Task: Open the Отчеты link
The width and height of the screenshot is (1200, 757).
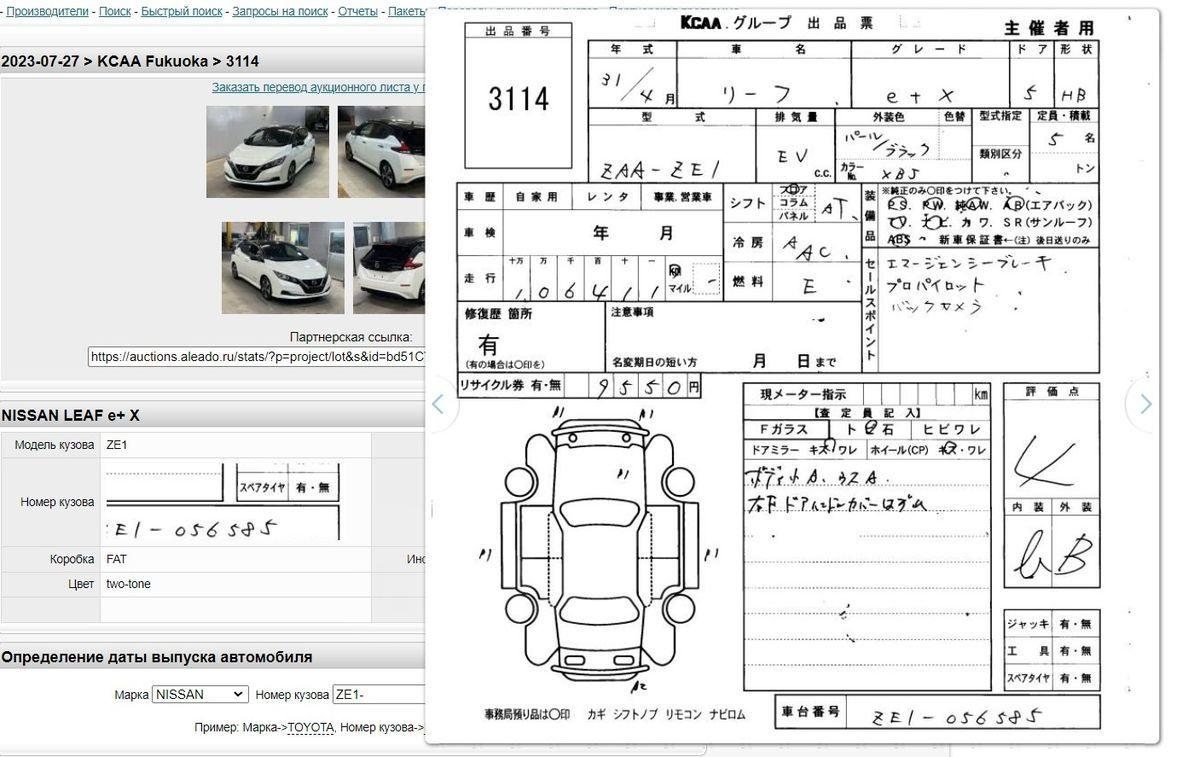Action: click(x=358, y=11)
